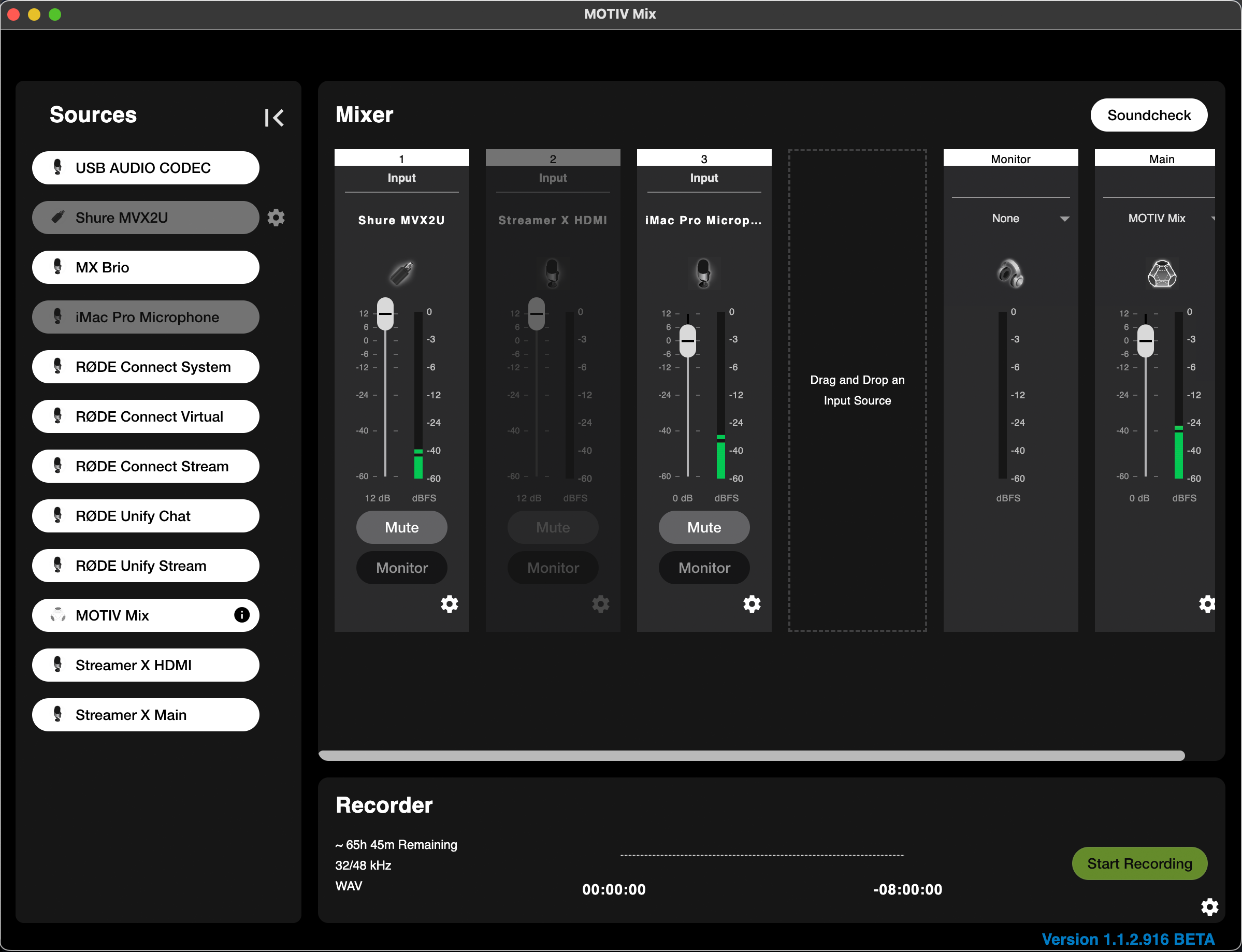Click the channel 1 gain fader handle

(385, 313)
